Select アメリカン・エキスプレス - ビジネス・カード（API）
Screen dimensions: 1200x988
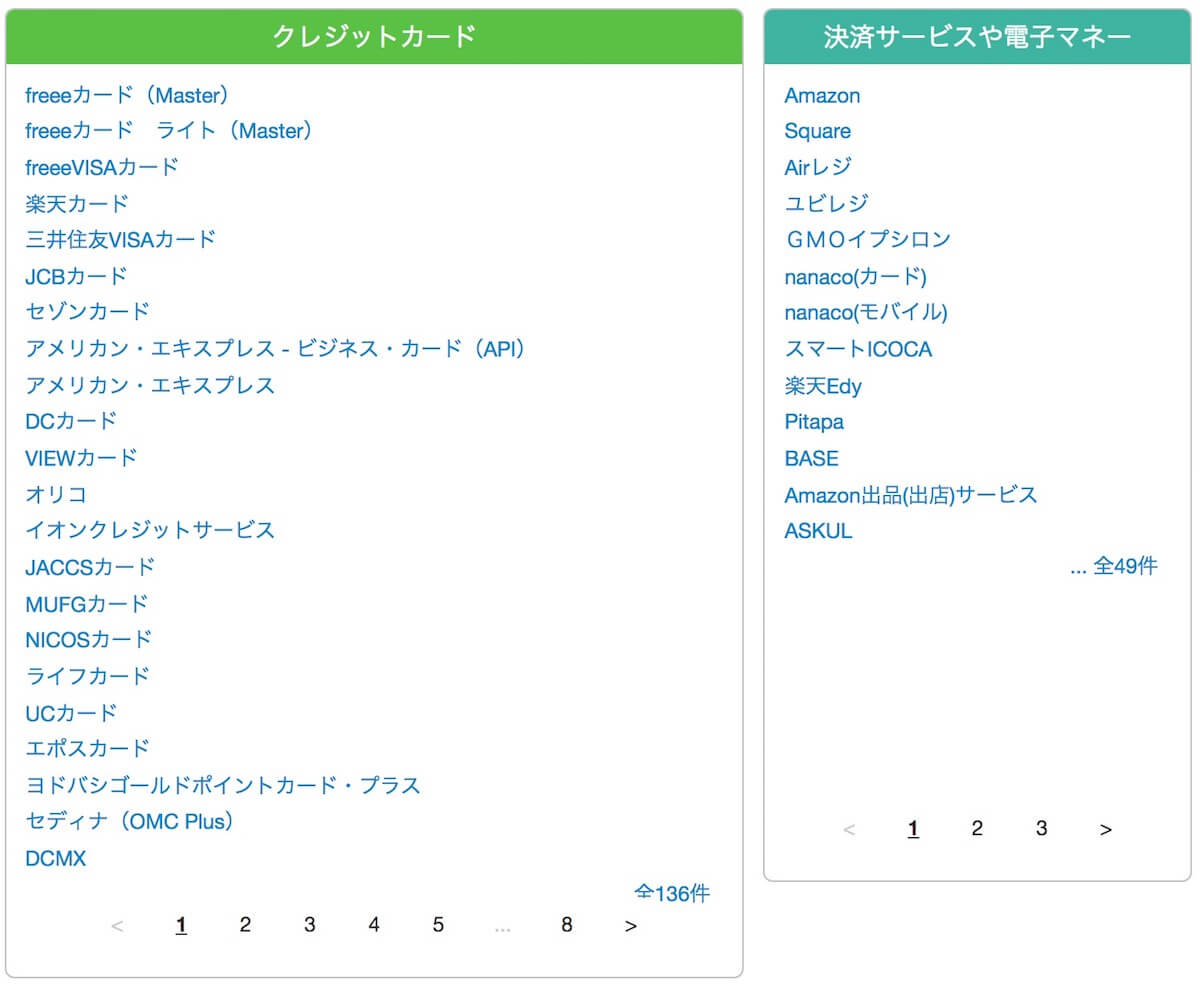tap(276, 349)
